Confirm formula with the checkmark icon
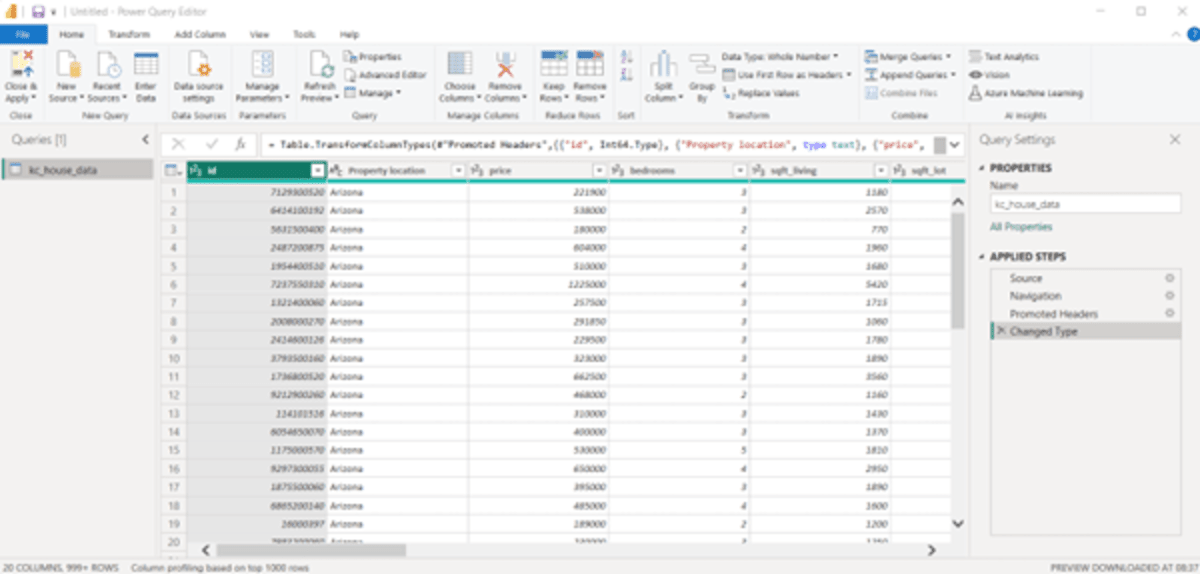Viewport: 1200px width, 574px height. pyautogui.click(x=211, y=145)
